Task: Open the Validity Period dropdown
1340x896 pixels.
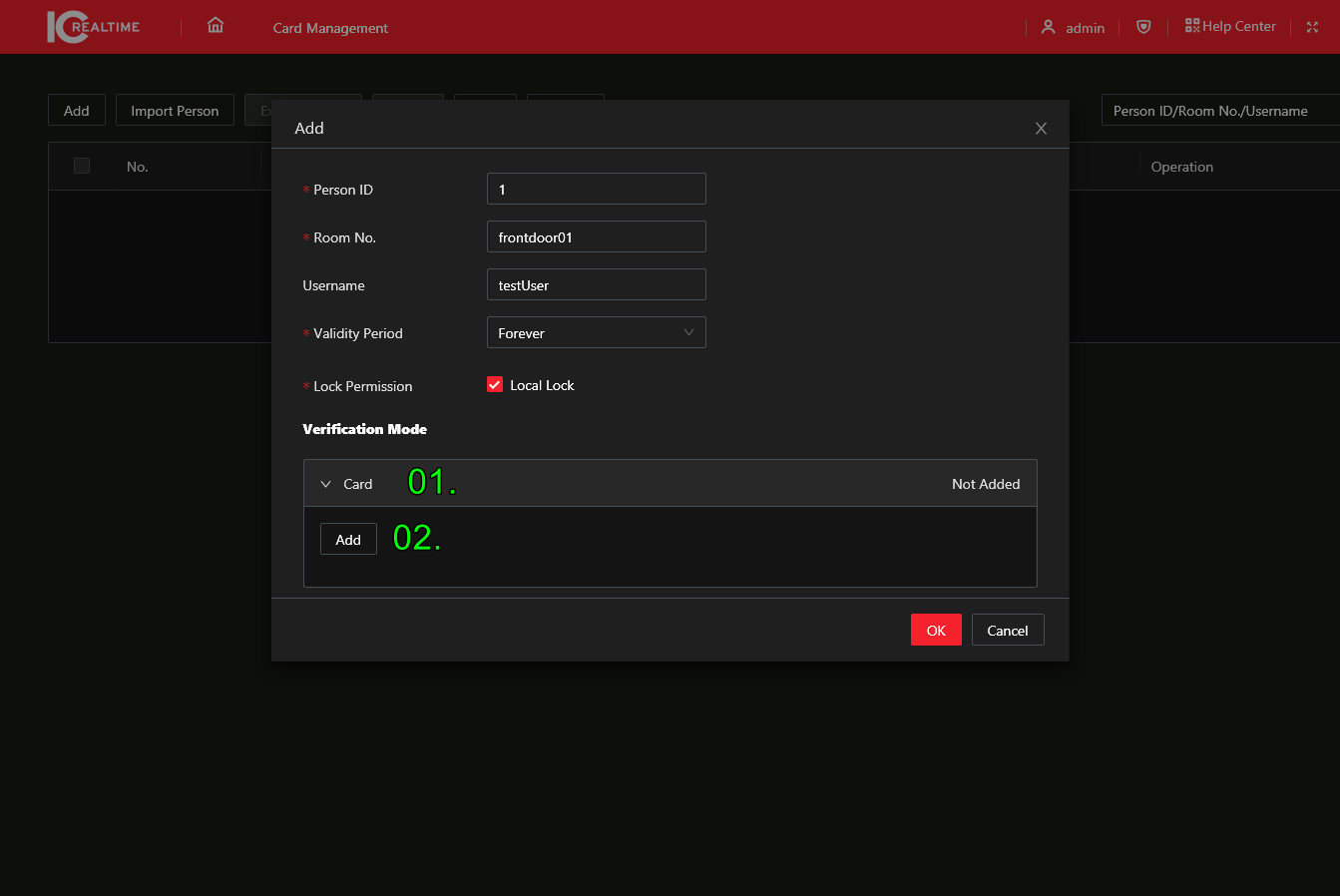Action: pyautogui.click(x=596, y=332)
